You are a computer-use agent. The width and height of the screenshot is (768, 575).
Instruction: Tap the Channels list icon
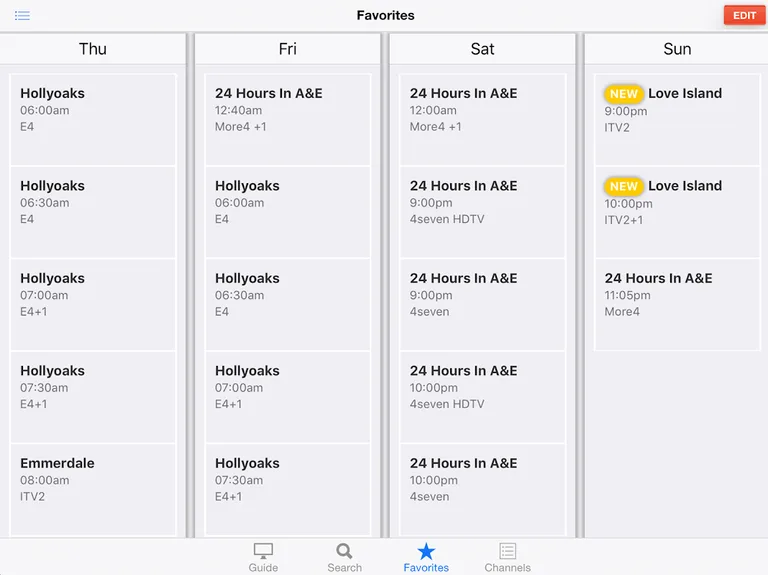pyautogui.click(x=507, y=551)
